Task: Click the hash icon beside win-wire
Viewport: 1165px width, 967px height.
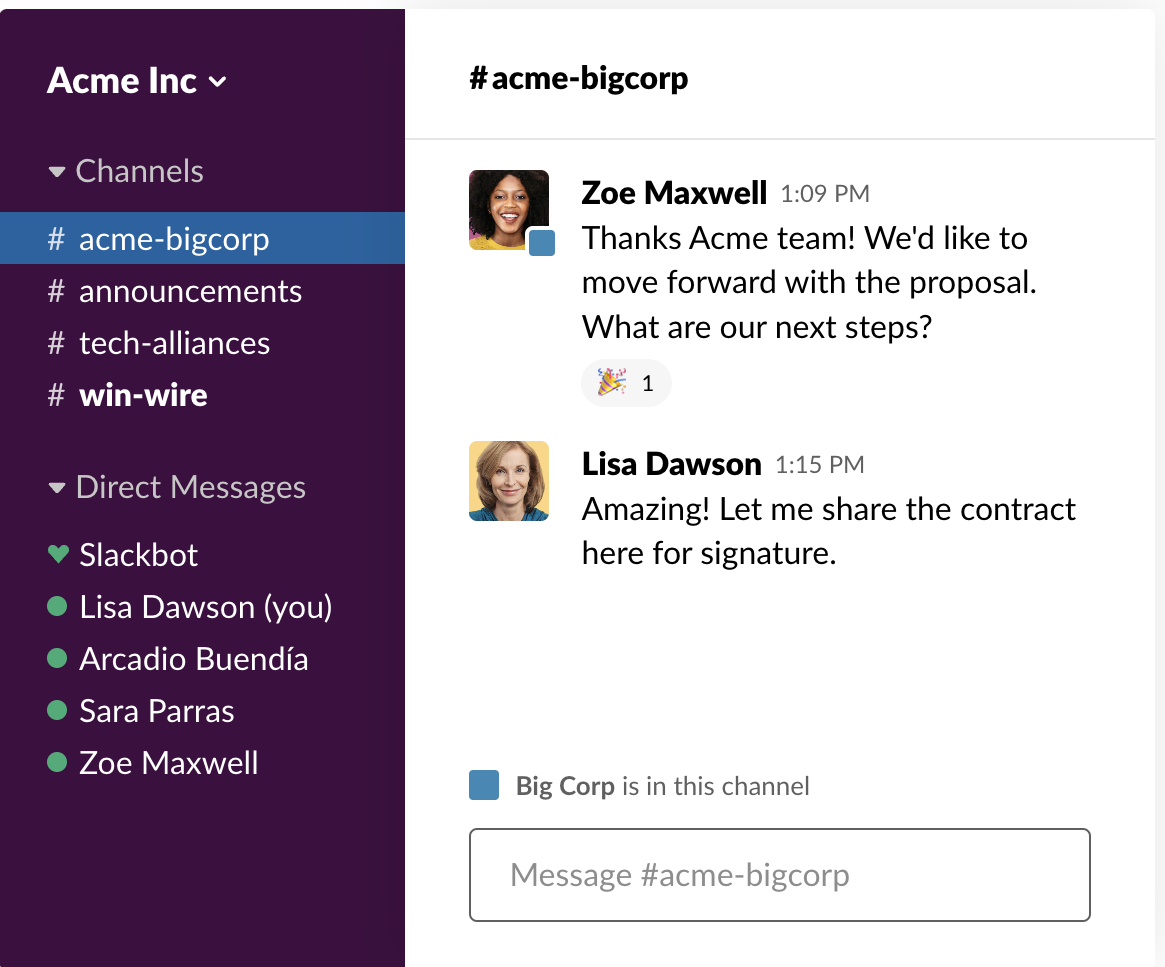Action: 56,395
